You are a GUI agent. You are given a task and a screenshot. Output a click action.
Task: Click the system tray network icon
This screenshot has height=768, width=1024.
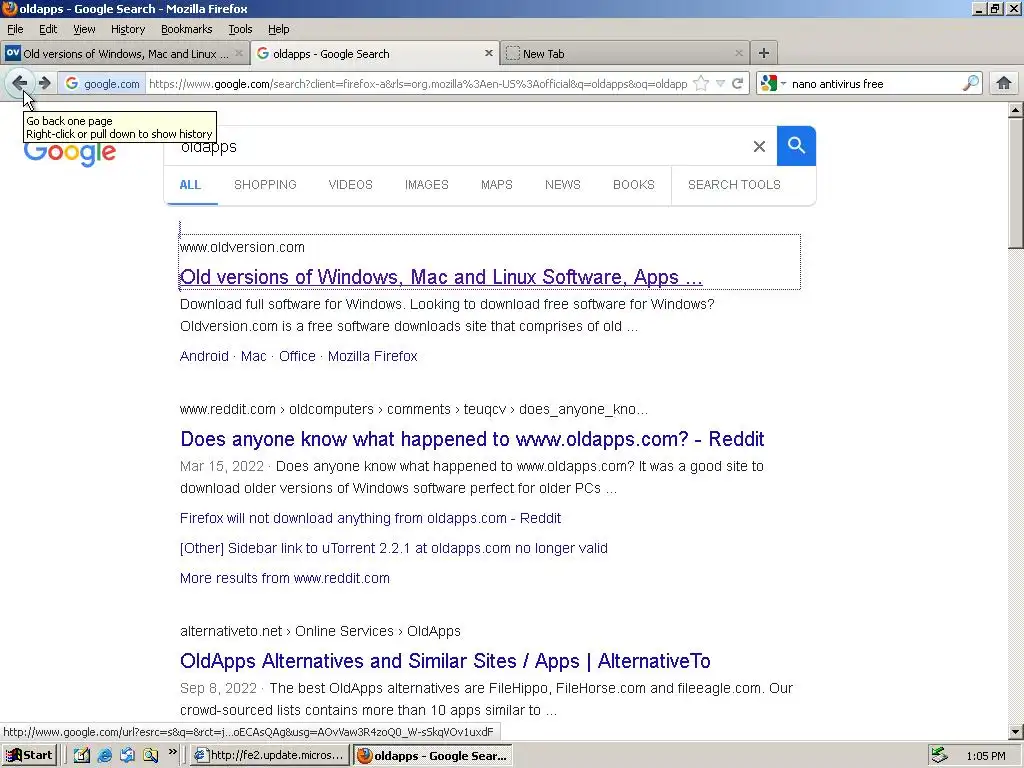(939, 755)
